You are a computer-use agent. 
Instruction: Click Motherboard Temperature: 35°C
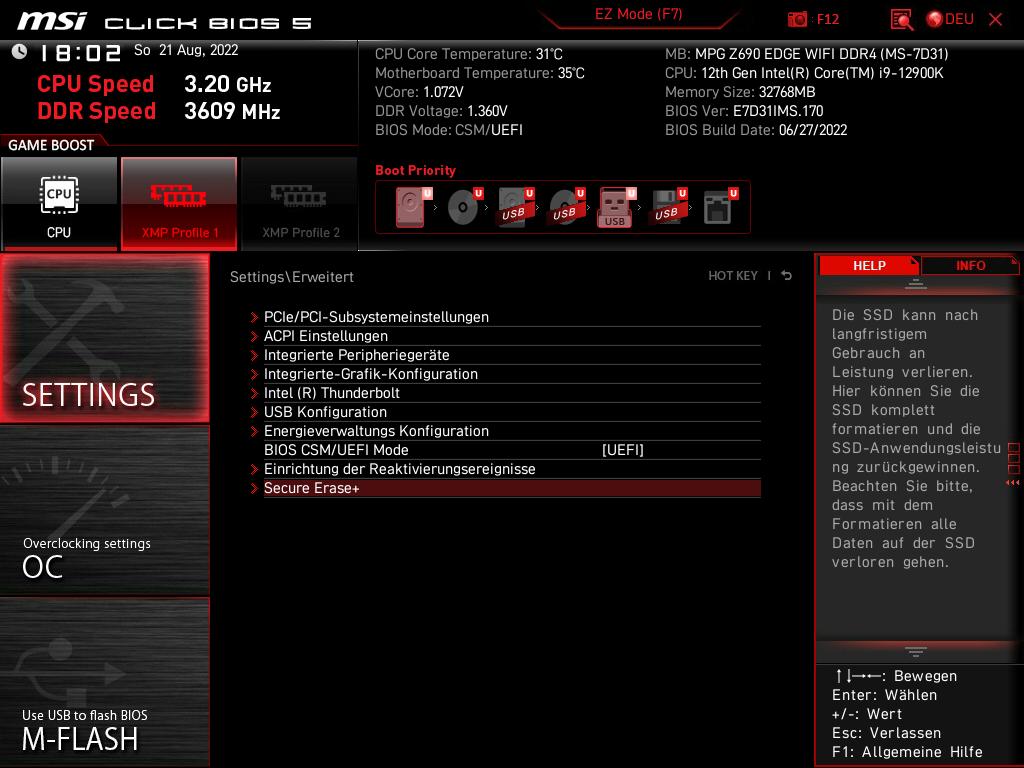479,73
